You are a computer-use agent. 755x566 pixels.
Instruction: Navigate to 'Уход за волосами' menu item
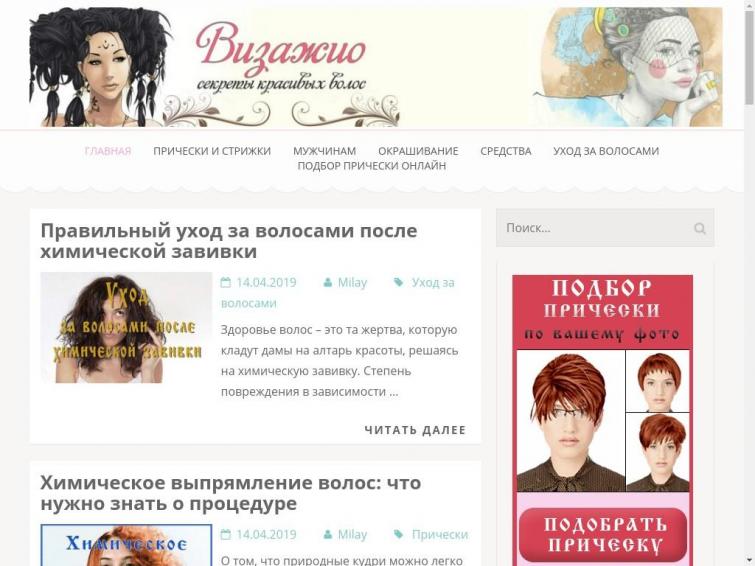[x=606, y=151]
